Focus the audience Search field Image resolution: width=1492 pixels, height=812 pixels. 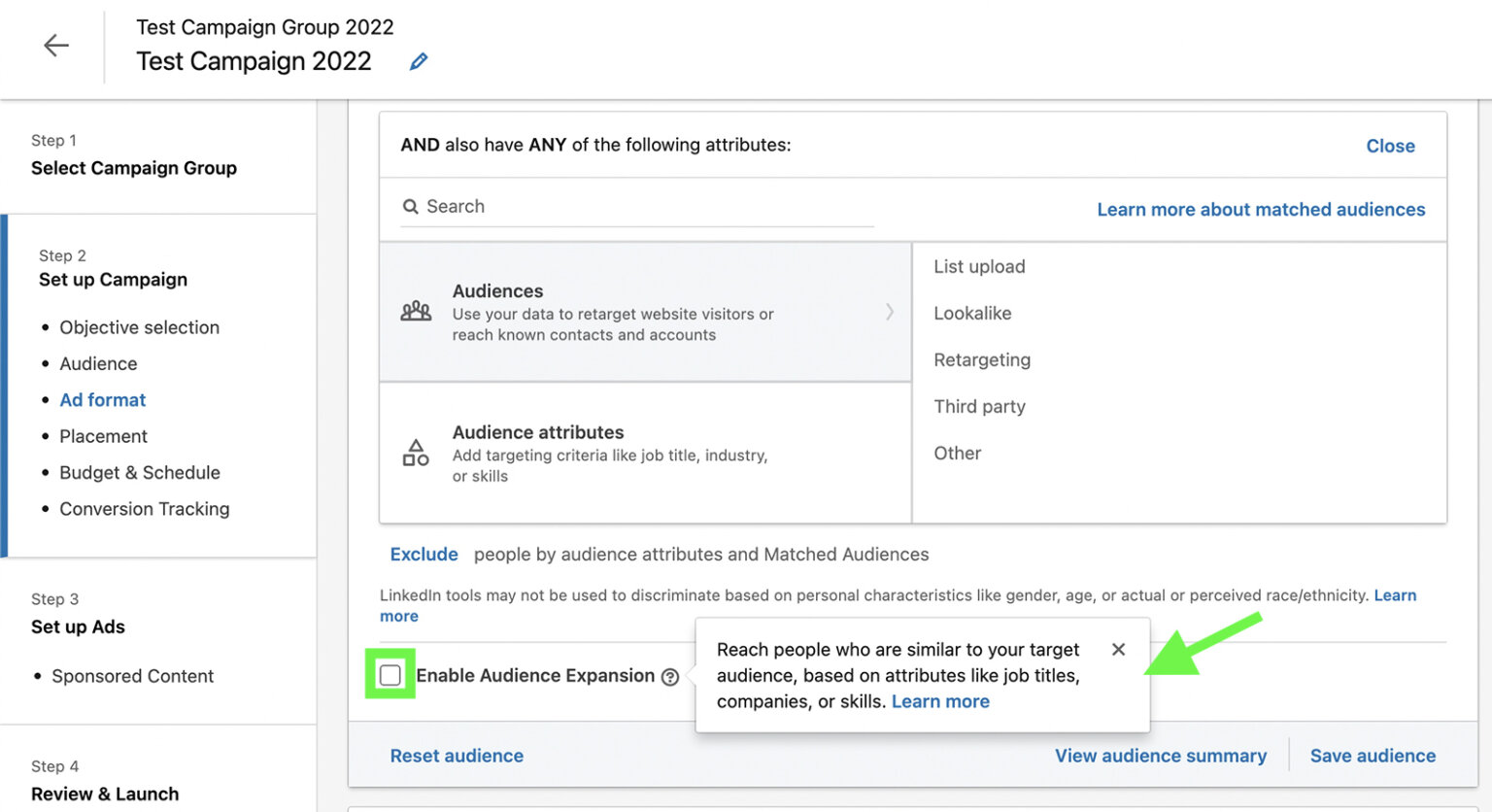[641, 207]
